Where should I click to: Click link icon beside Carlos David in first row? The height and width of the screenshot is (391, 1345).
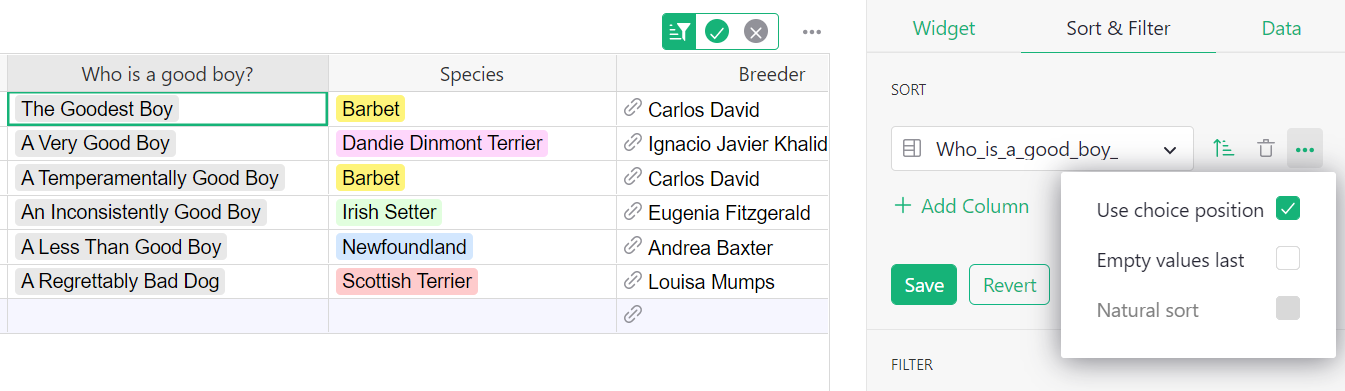point(632,108)
